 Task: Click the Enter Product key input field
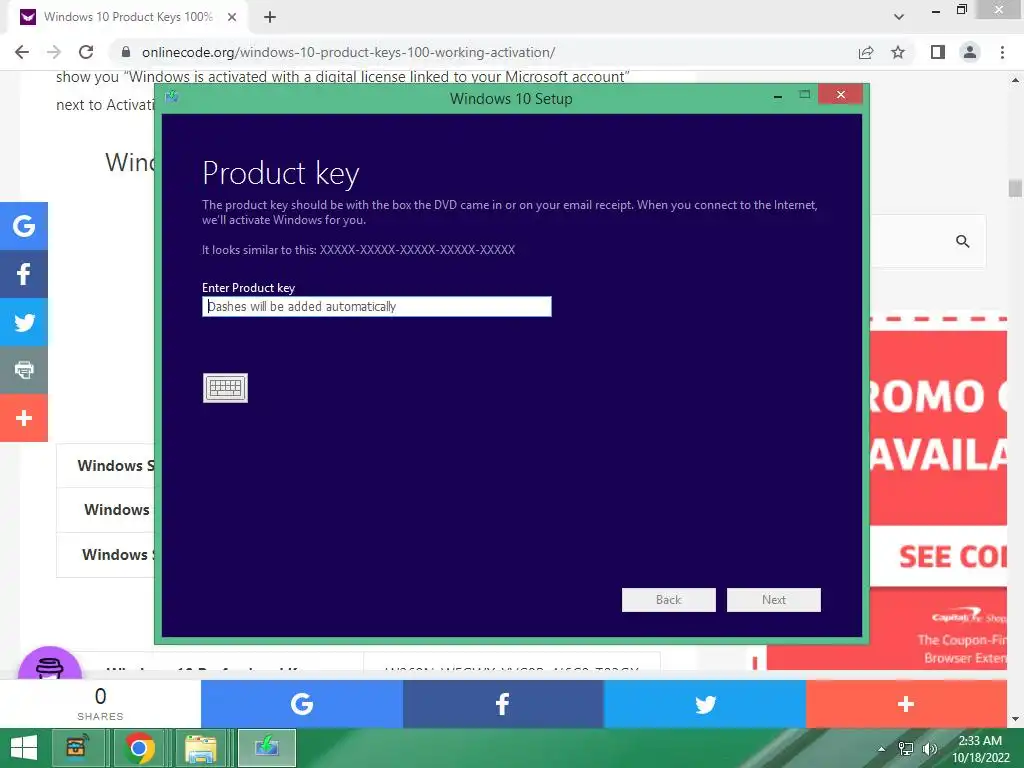[377, 306]
